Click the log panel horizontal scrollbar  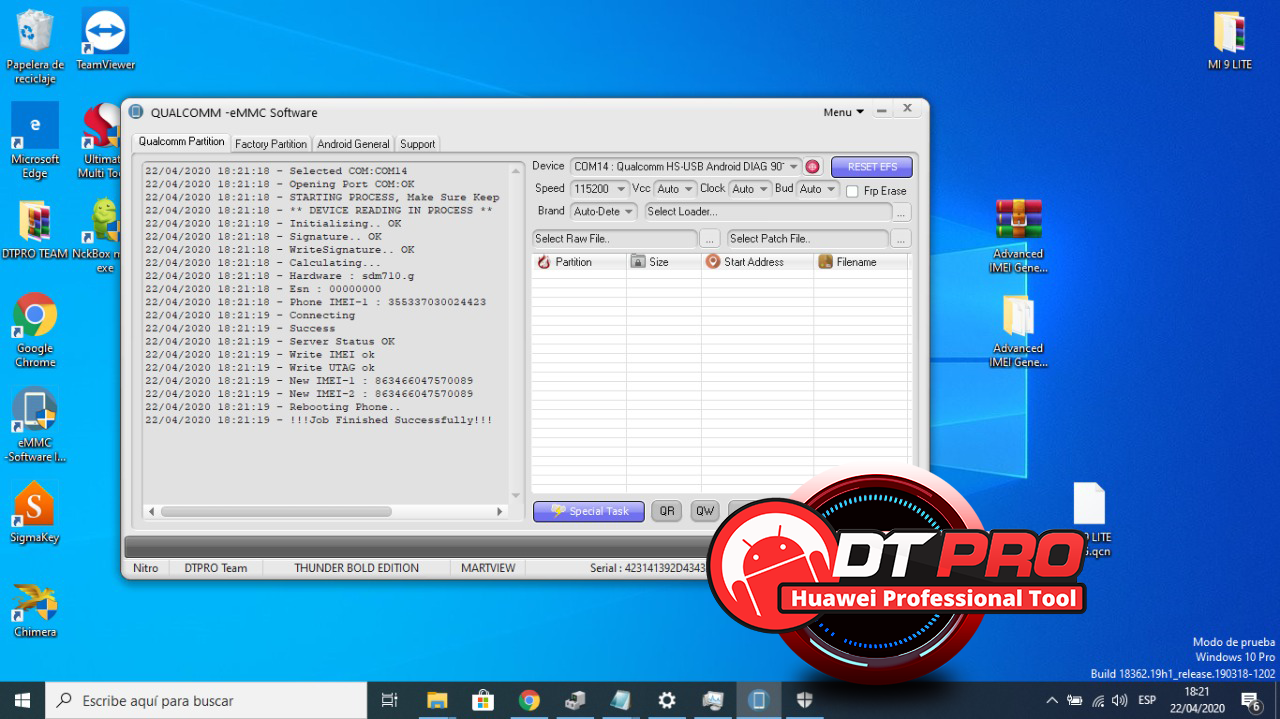click(276, 511)
